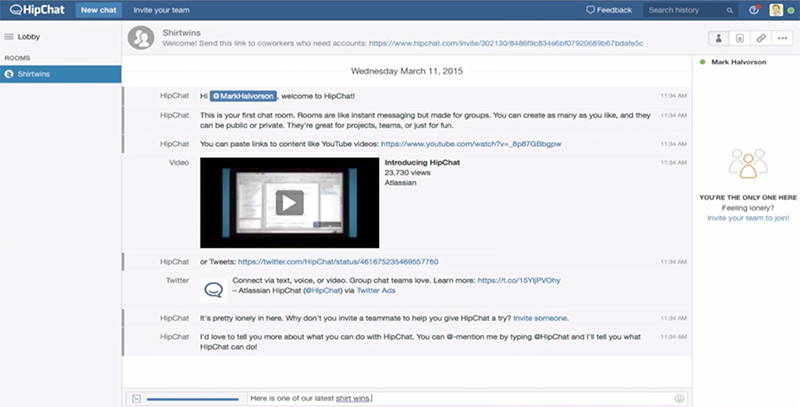Open the room links icon

[x=760, y=38]
